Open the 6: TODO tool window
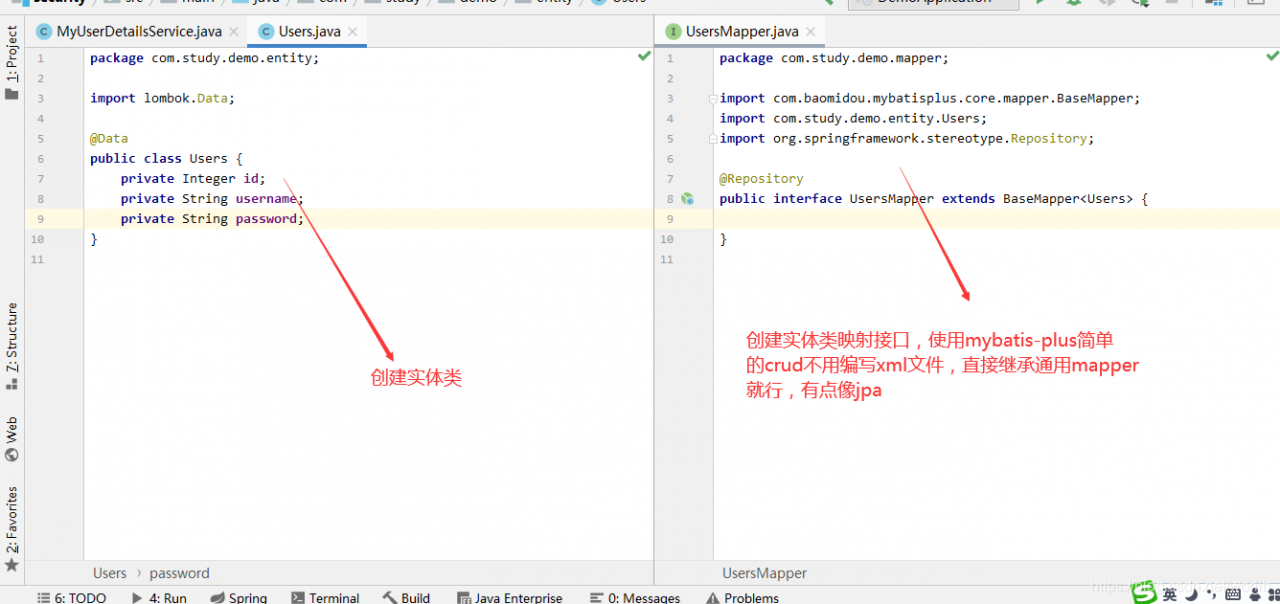Image resolution: width=1280 pixels, height=604 pixels. point(72,597)
